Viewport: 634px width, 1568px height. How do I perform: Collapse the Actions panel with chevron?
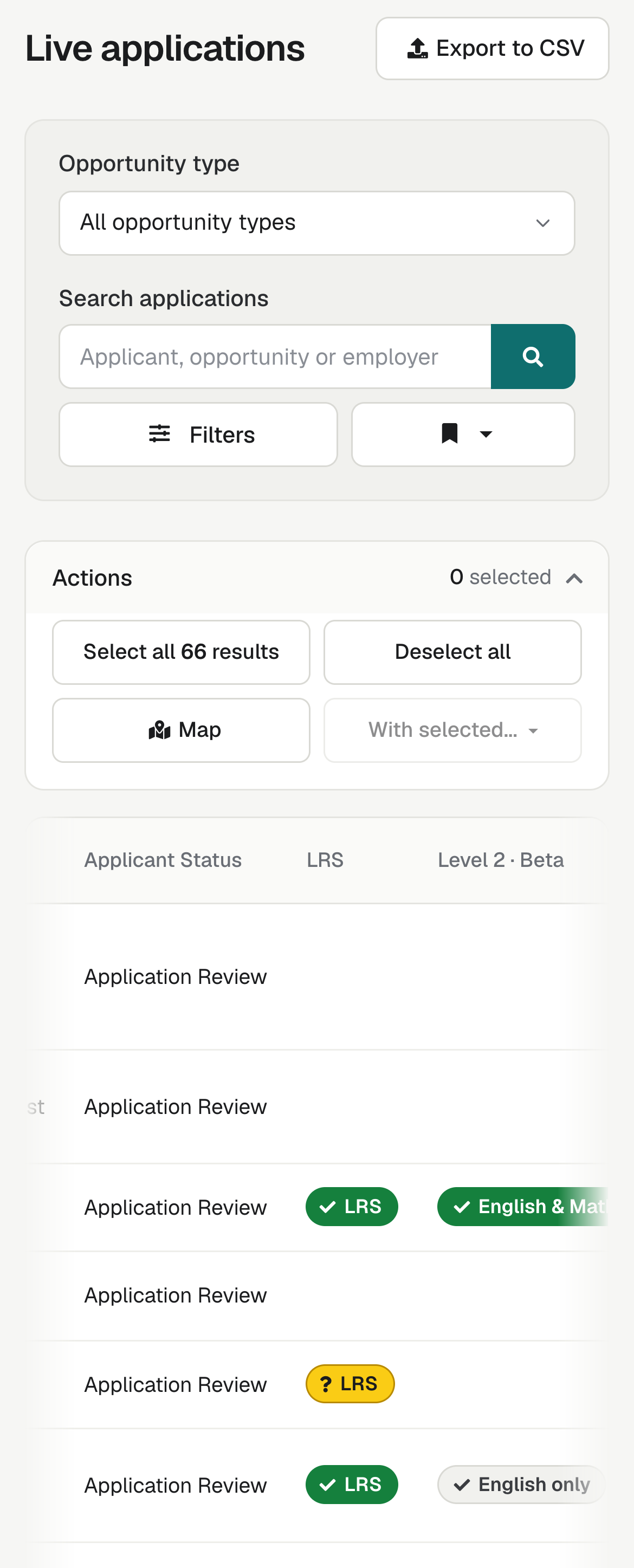(574, 578)
